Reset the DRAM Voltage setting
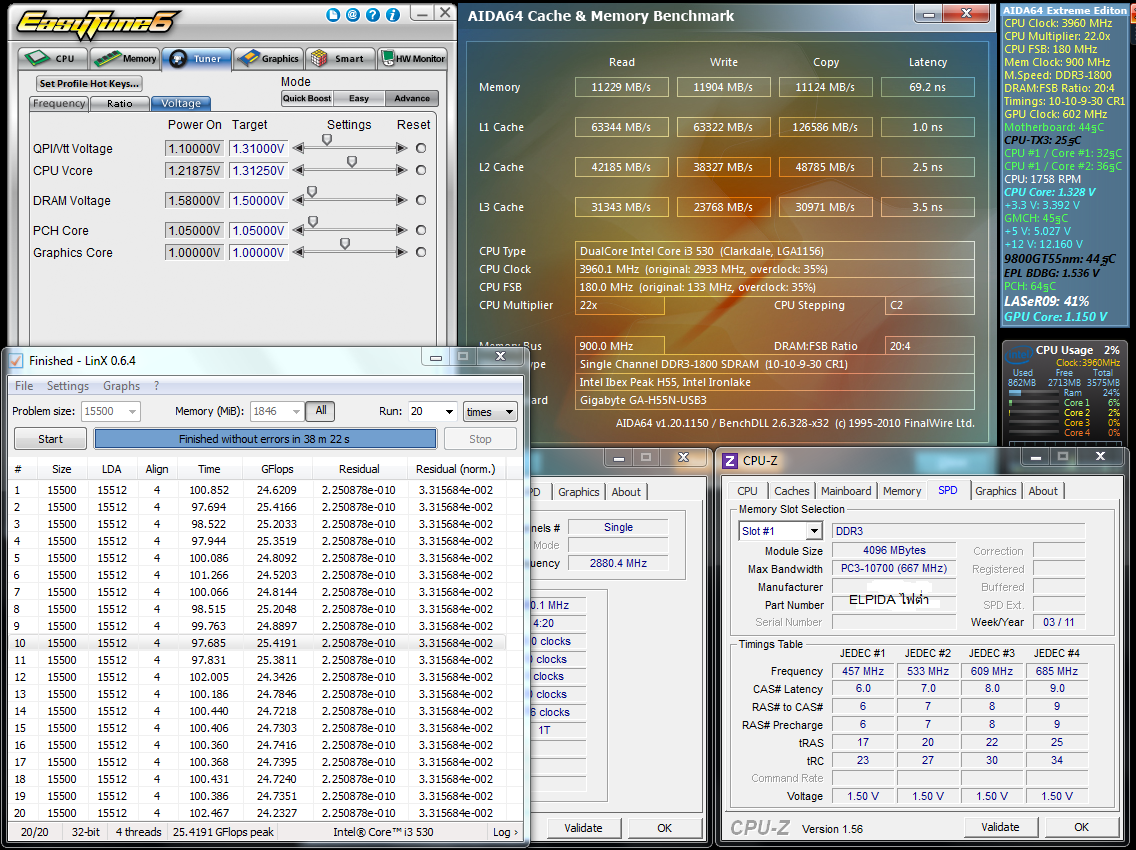The height and width of the screenshot is (850, 1136). point(420,200)
